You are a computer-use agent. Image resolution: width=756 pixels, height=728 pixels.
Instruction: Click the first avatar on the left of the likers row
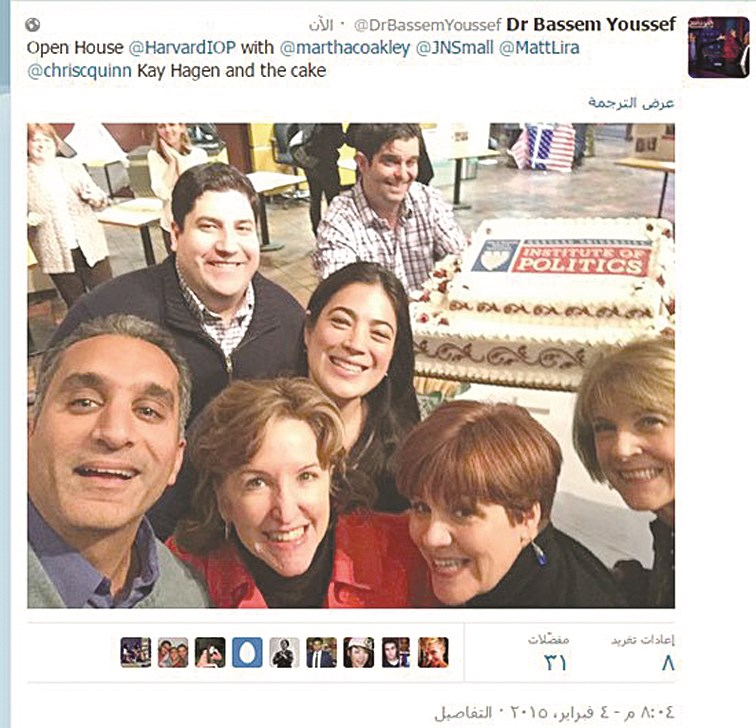click(x=136, y=652)
